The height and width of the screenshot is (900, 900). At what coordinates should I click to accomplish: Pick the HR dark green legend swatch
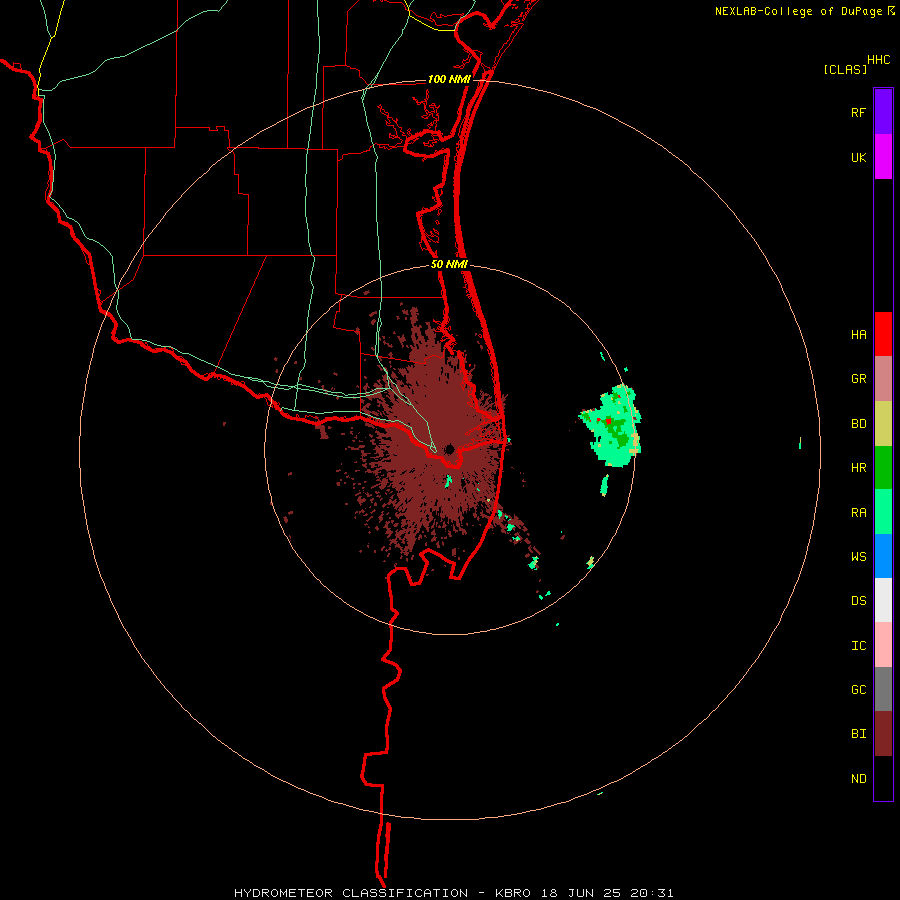pos(883,468)
